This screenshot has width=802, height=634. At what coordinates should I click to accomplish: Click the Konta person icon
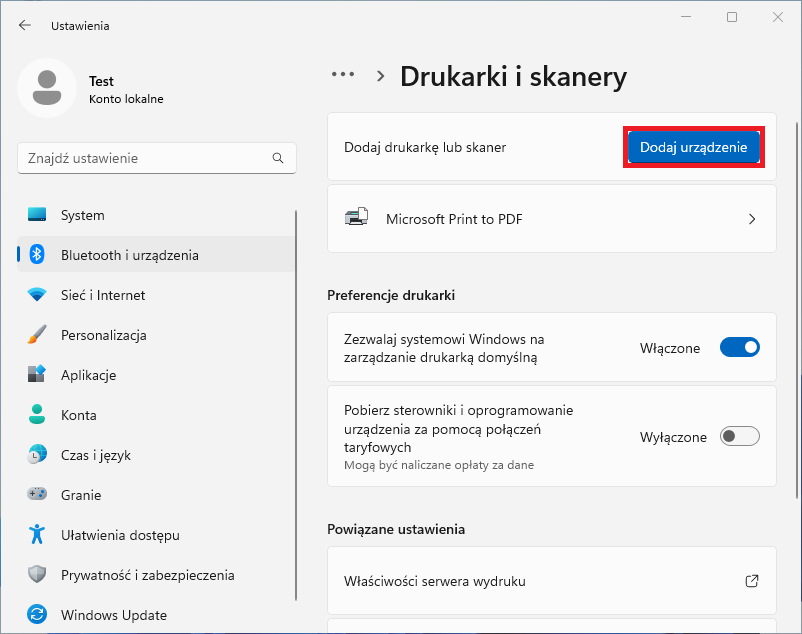[x=37, y=414]
